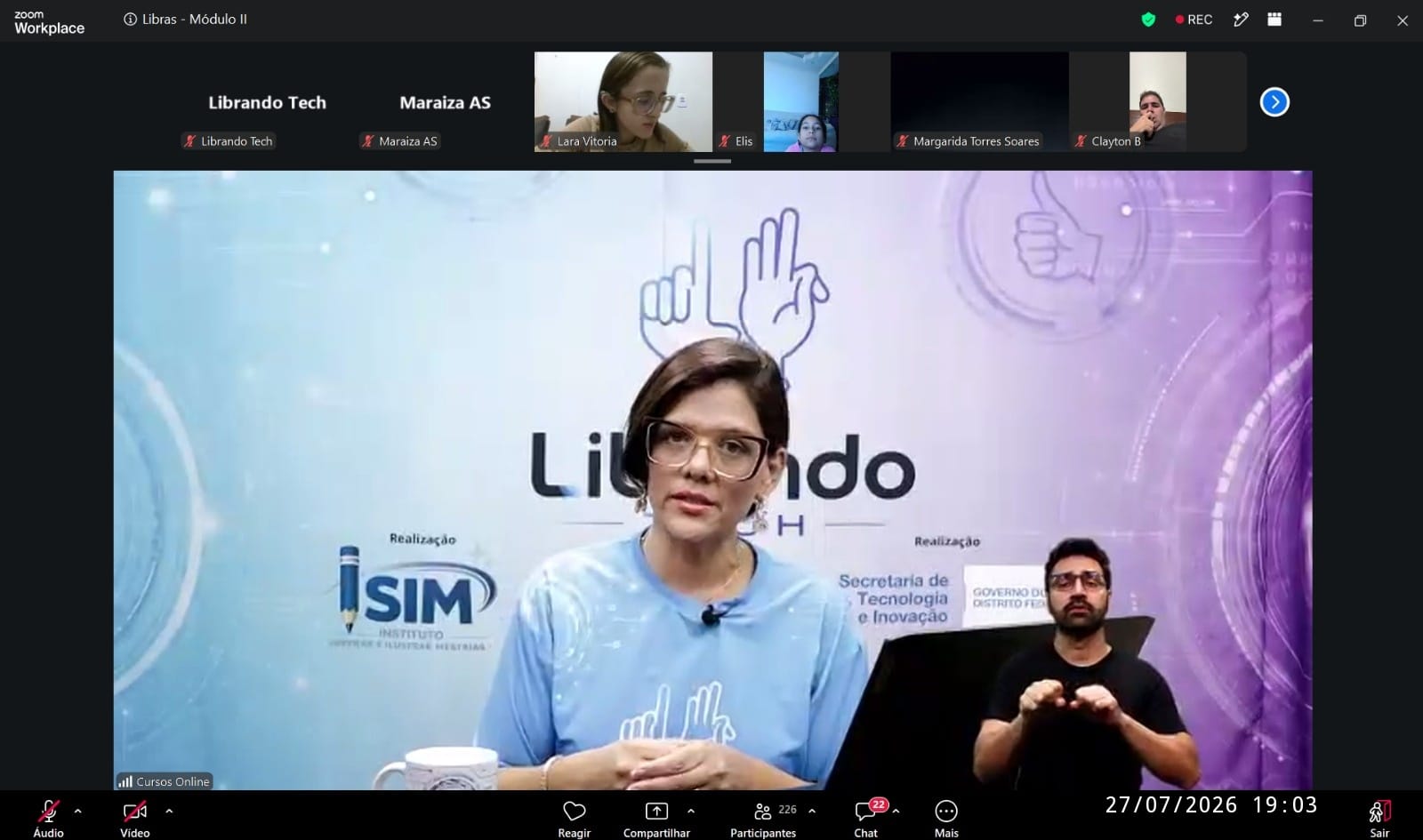The height and width of the screenshot is (840, 1423).
Task: Click the pen and sparkle icon in title bar
Action: [x=1241, y=20]
